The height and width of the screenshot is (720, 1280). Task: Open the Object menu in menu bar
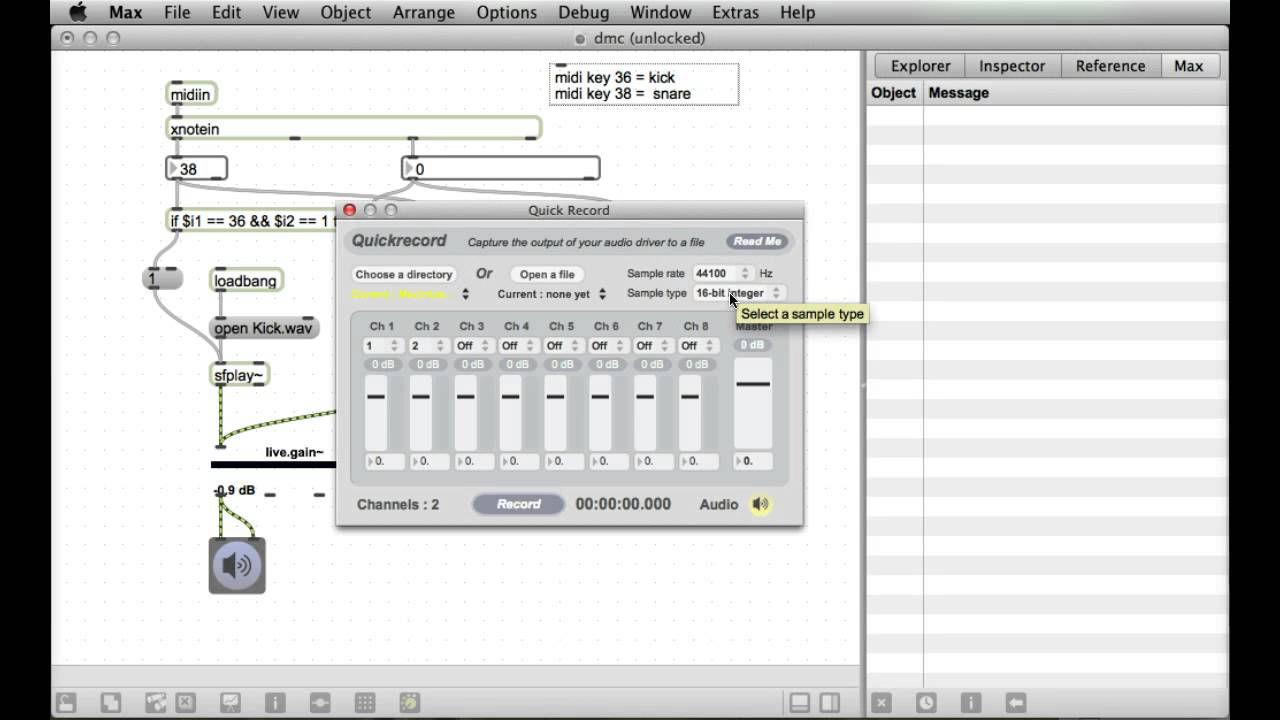[346, 12]
